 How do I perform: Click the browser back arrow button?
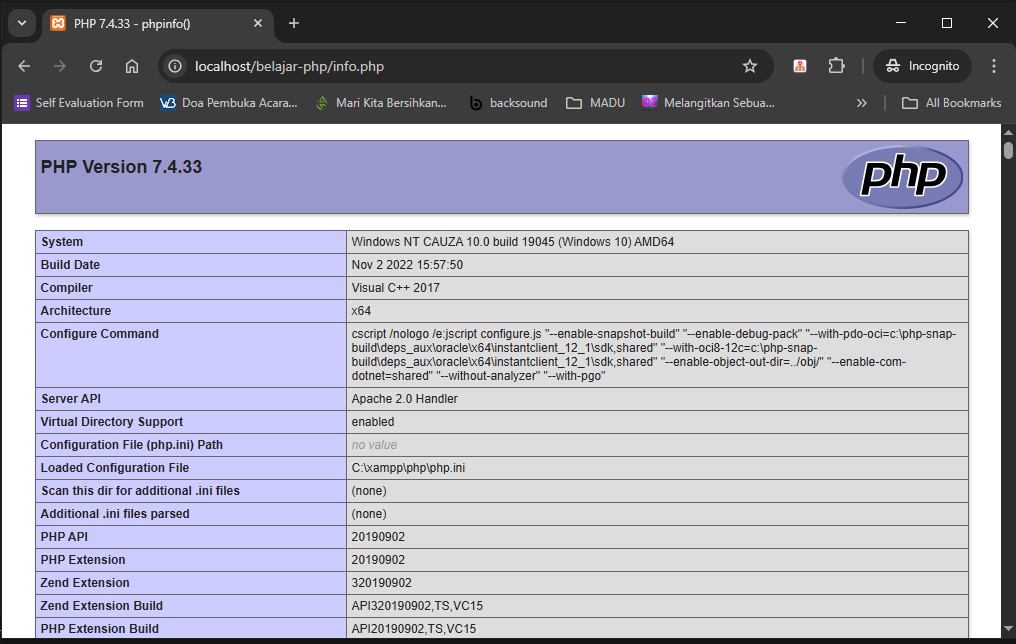[x=24, y=66]
